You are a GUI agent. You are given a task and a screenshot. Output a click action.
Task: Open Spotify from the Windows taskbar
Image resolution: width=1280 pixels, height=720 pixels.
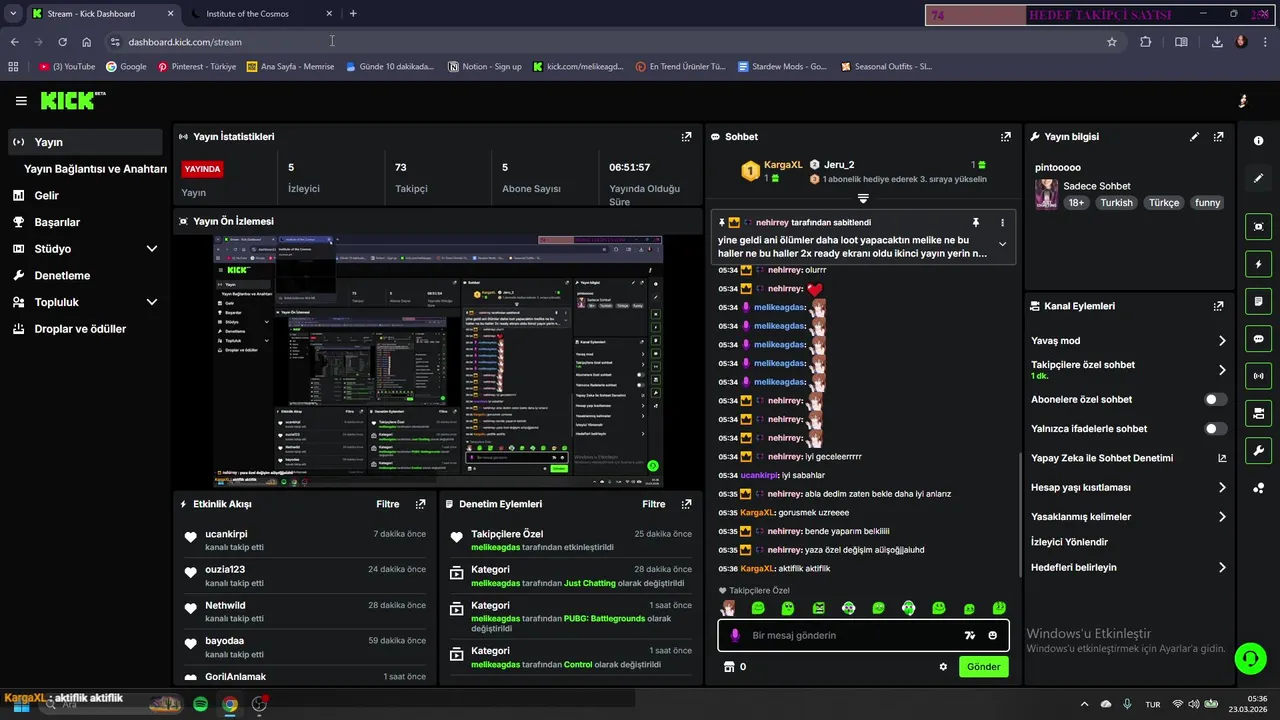[x=200, y=704]
